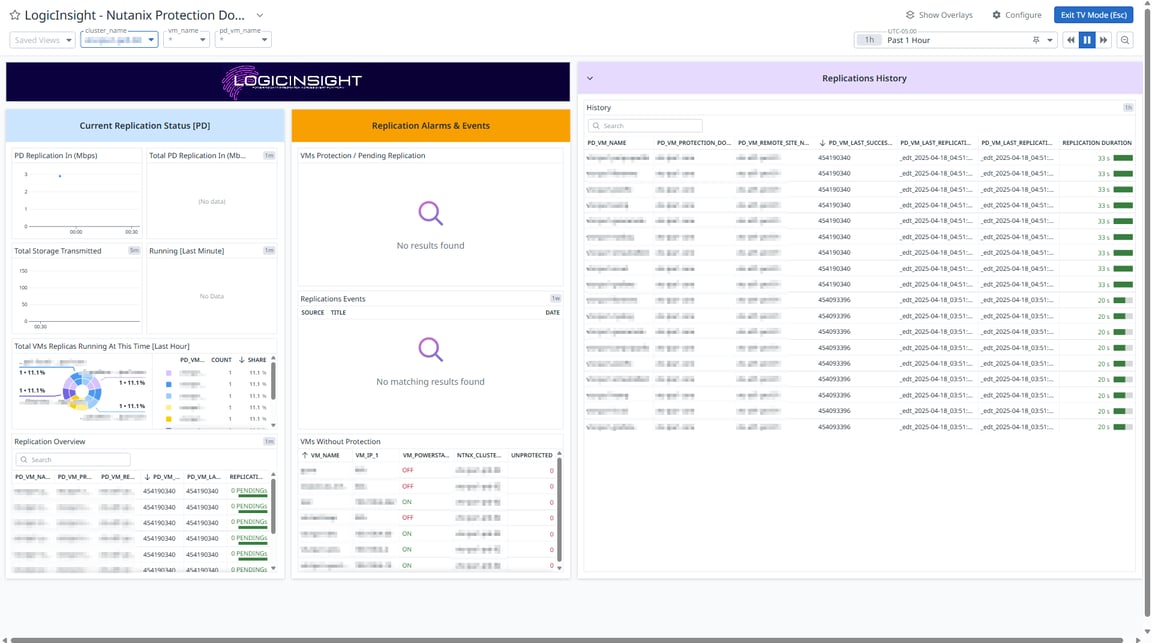Sort Replication Overview by PD_VM_NA... column
Screen dimensions: 1152x643
pos(32,477)
